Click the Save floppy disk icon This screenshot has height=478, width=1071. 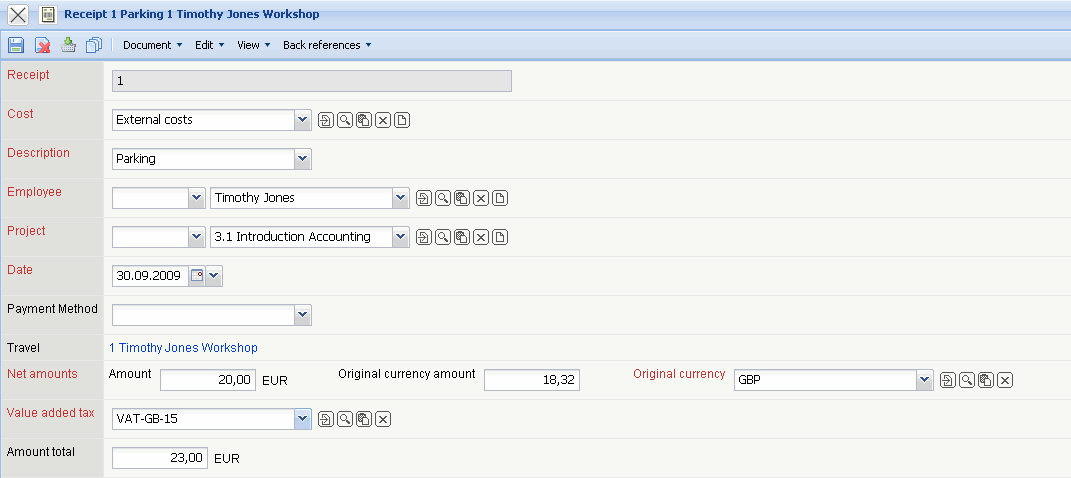tap(16, 45)
